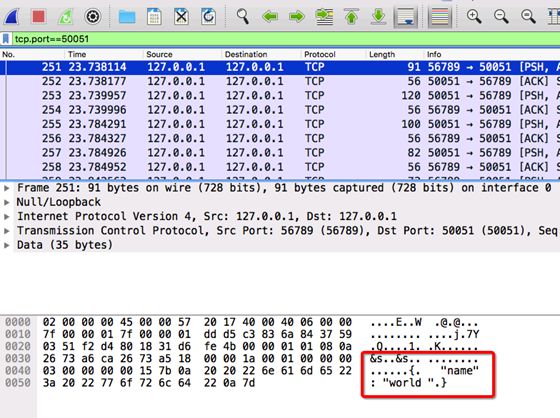Expand the Frame 251 details
This screenshot has width=560, height=418.
[6, 188]
